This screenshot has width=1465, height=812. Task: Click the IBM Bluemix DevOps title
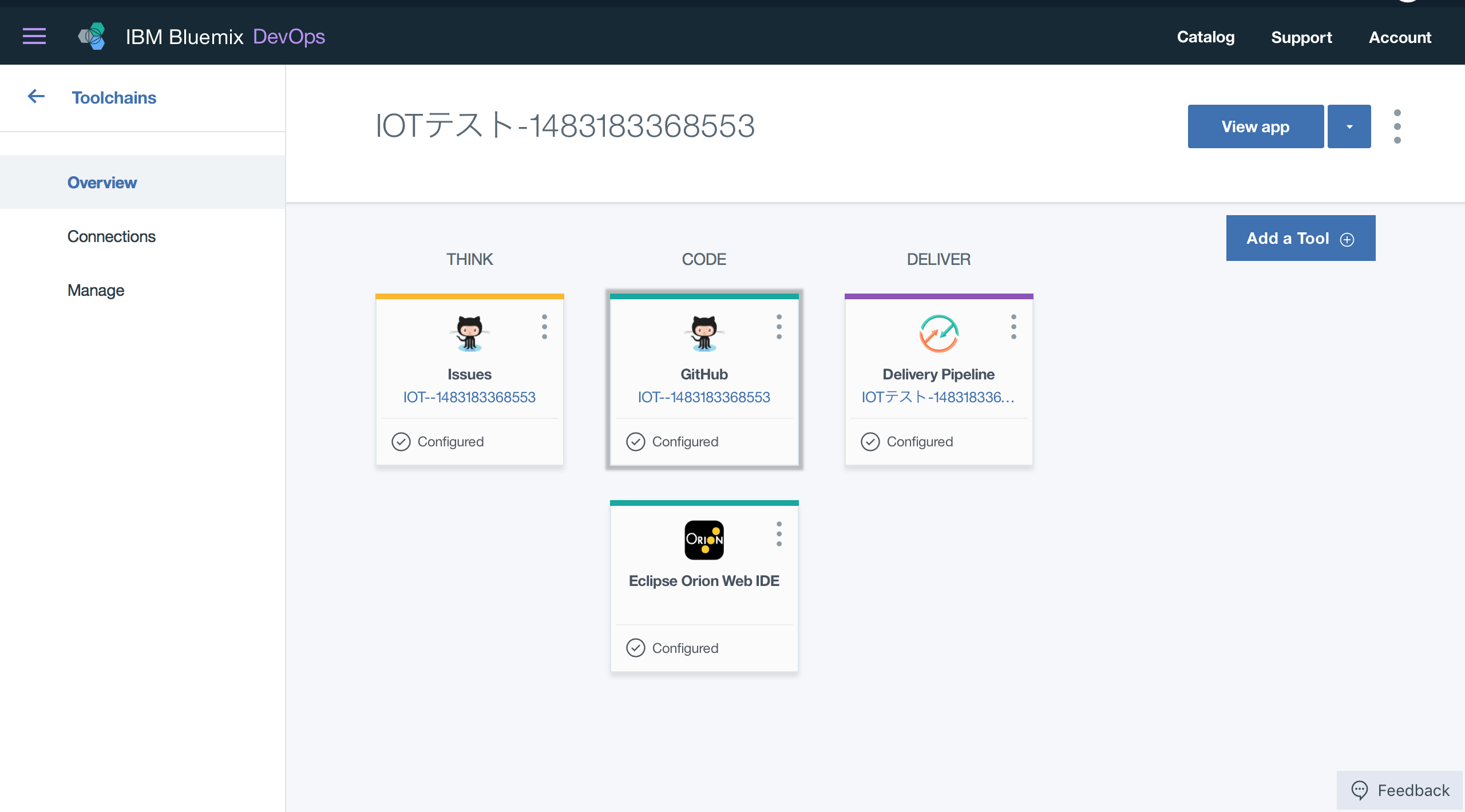(225, 37)
